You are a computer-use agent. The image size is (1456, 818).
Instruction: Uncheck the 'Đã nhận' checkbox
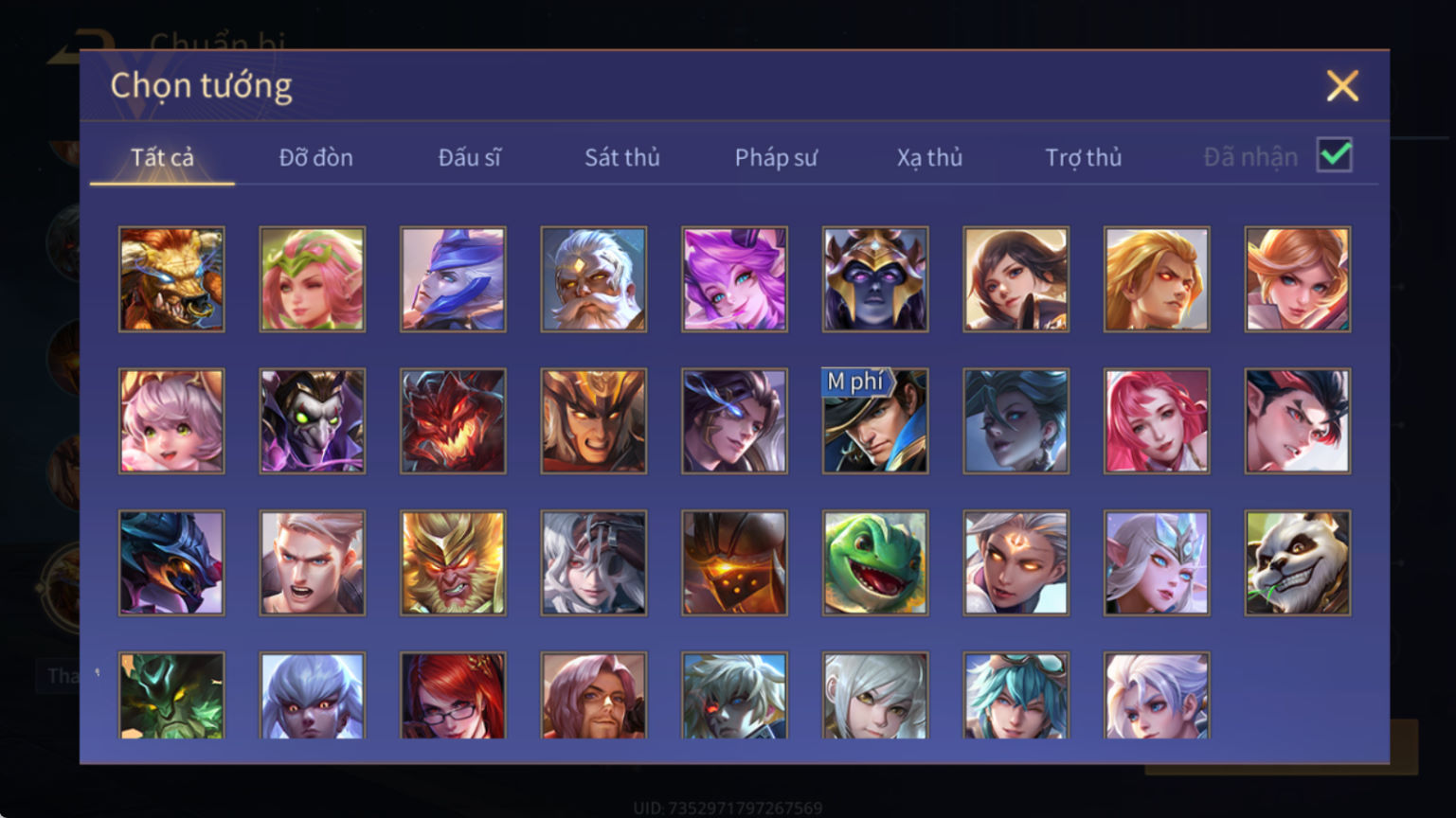(x=1335, y=155)
